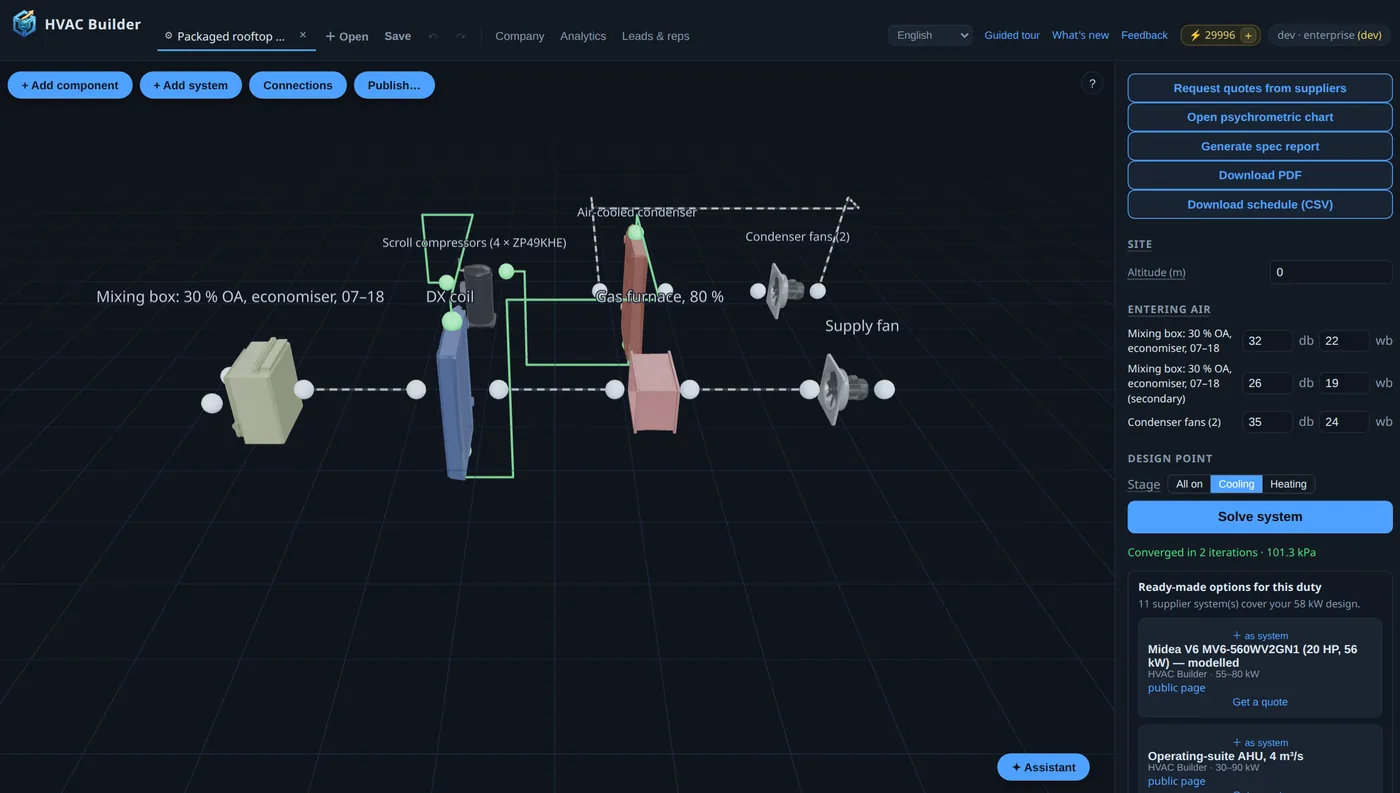Open the Assistant chat button
1400x793 pixels.
[1043, 767]
